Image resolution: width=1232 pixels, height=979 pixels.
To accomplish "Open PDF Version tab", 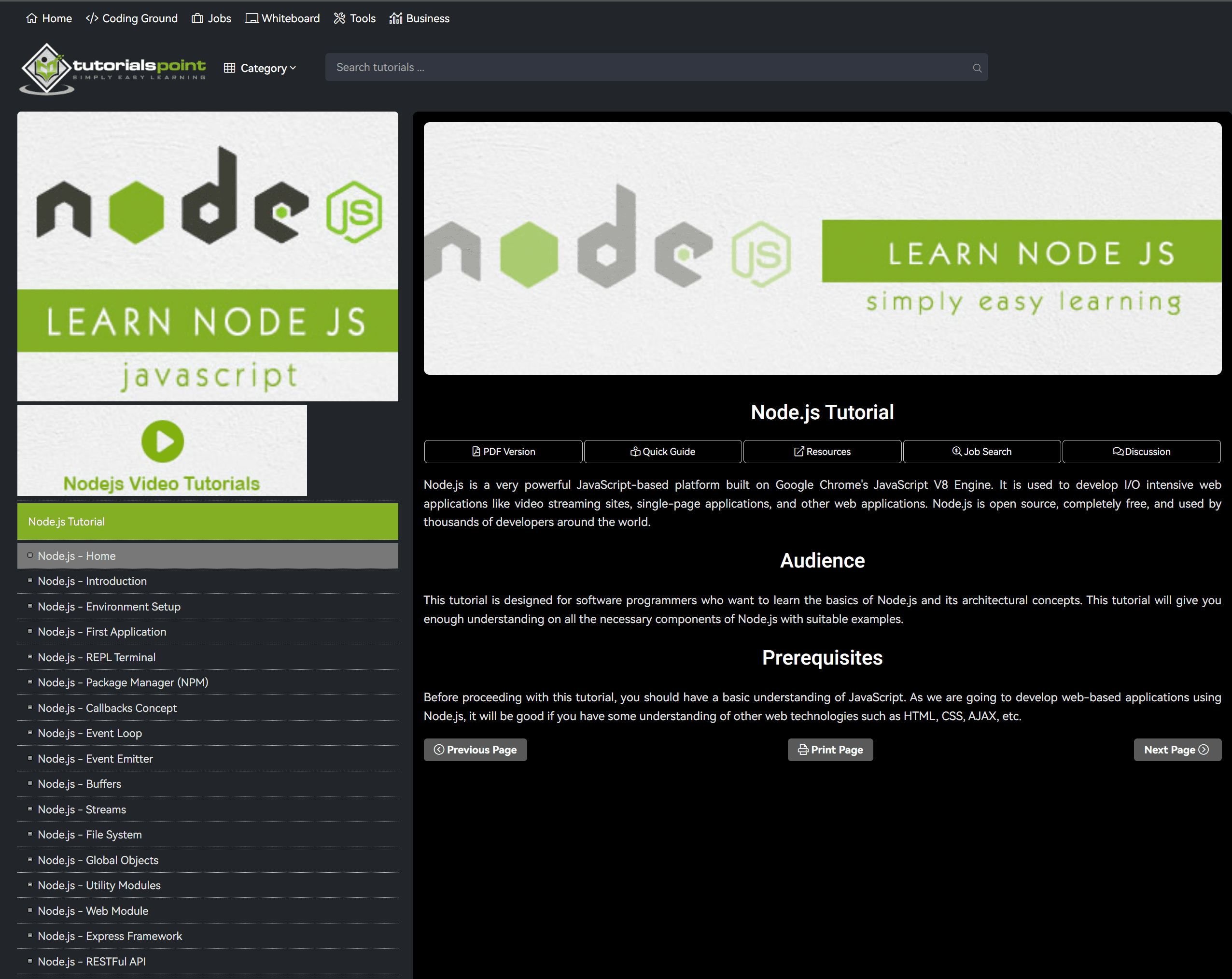I will [x=503, y=451].
